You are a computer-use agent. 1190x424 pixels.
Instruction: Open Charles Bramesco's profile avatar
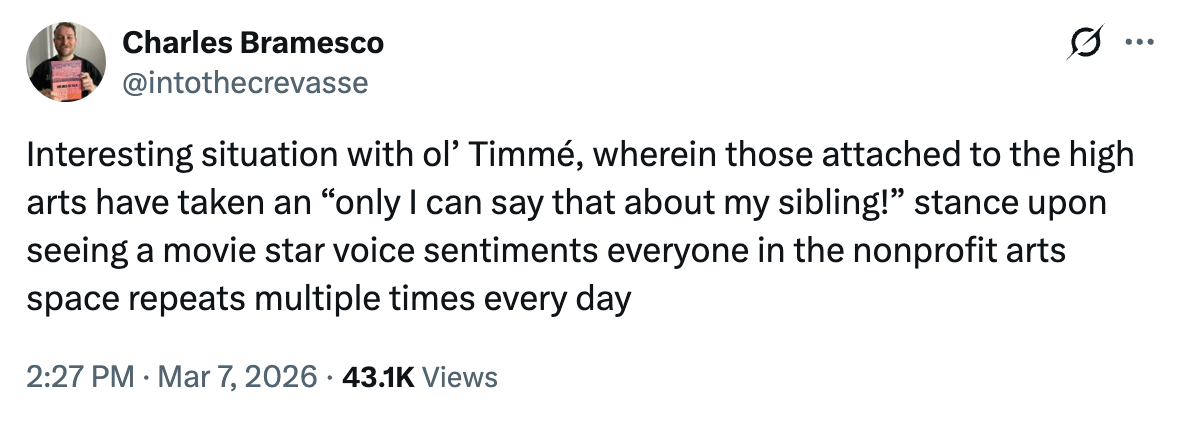[66, 63]
